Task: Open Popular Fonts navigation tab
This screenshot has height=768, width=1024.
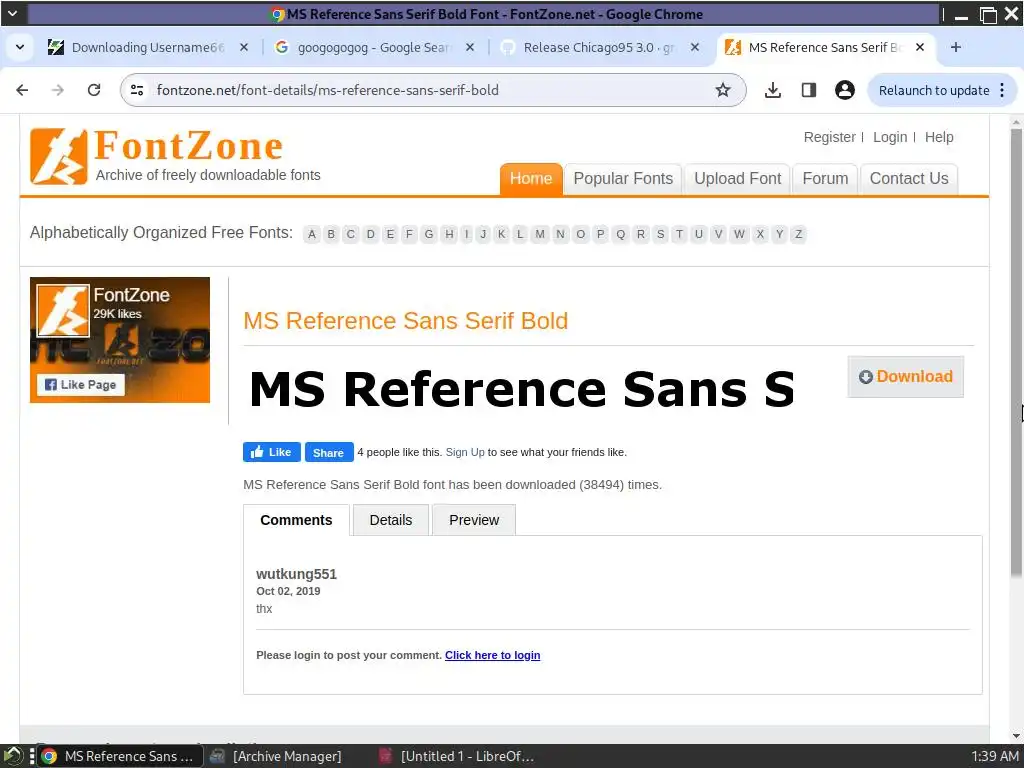Action: (x=623, y=179)
